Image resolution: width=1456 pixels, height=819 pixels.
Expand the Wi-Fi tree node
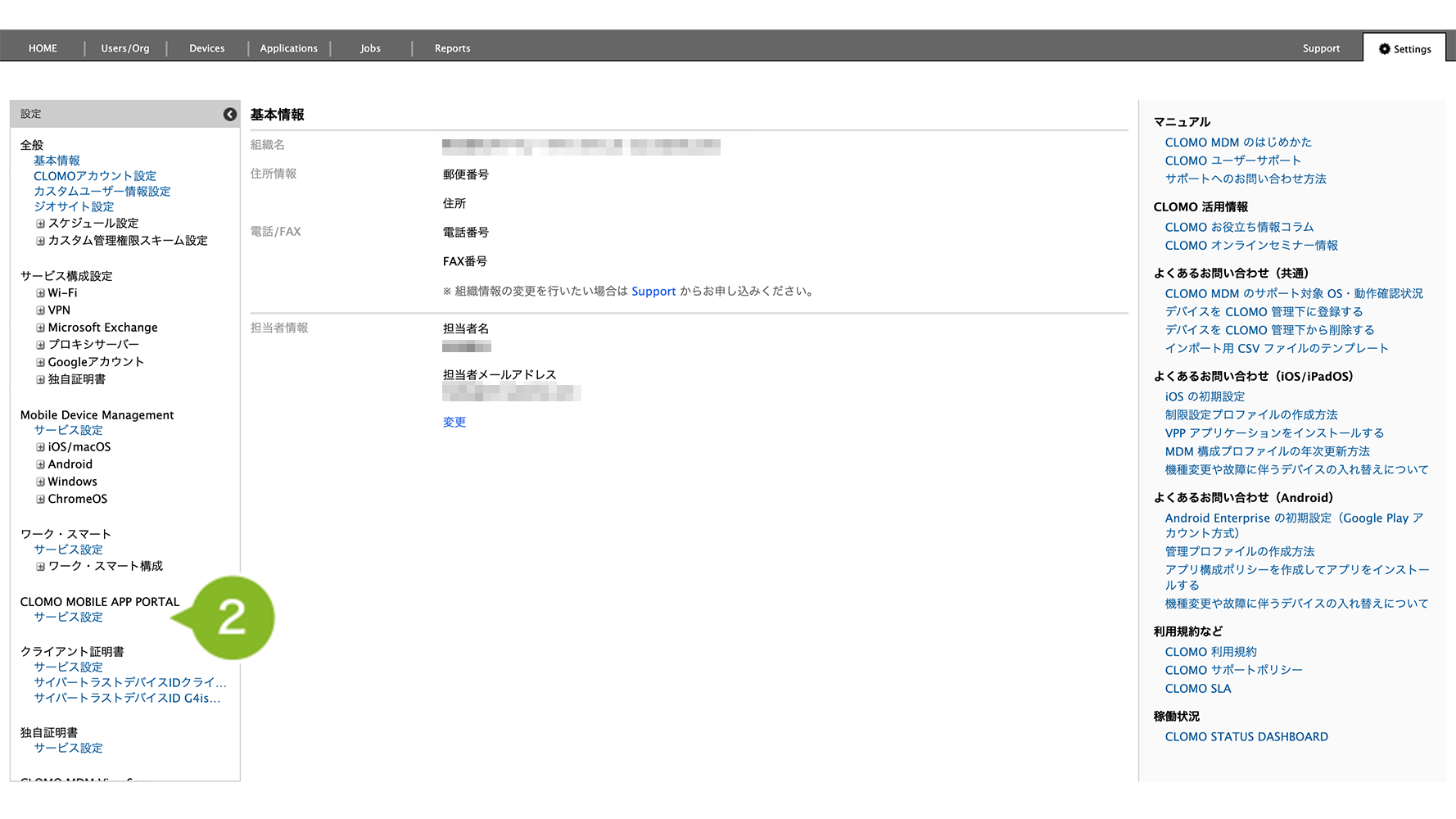[x=40, y=293]
